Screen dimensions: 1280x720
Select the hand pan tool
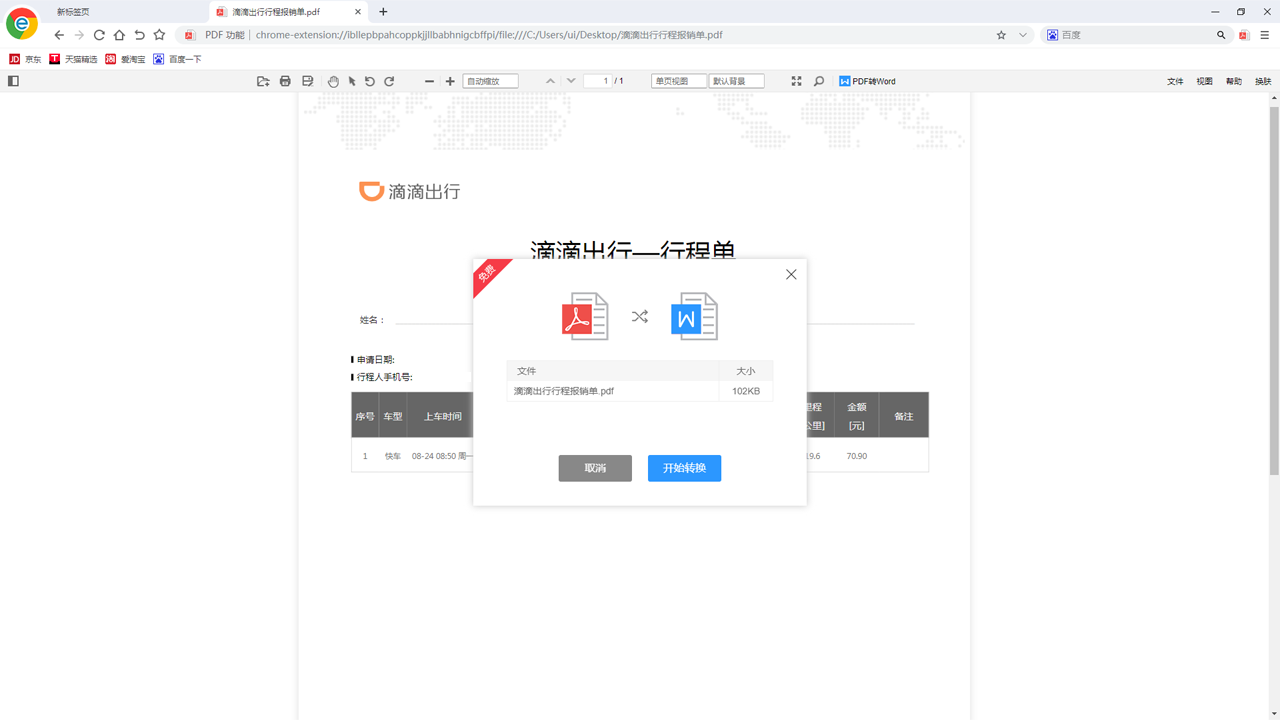tap(333, 81)
